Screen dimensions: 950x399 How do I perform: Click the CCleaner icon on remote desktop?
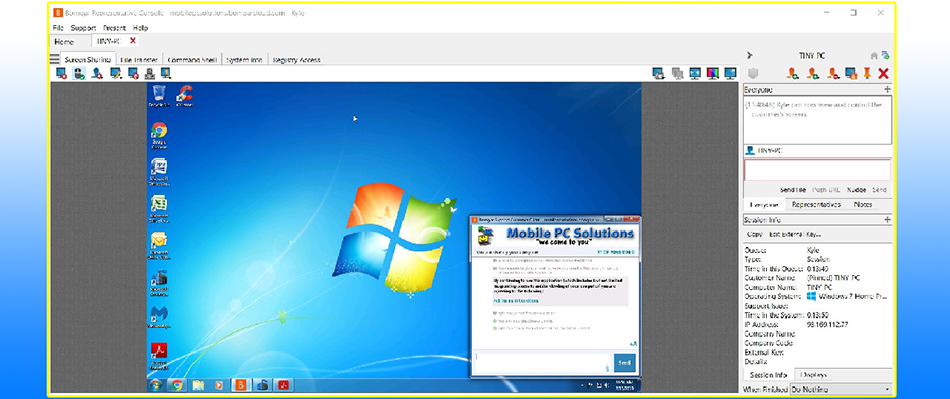click(x=184, y=96)
